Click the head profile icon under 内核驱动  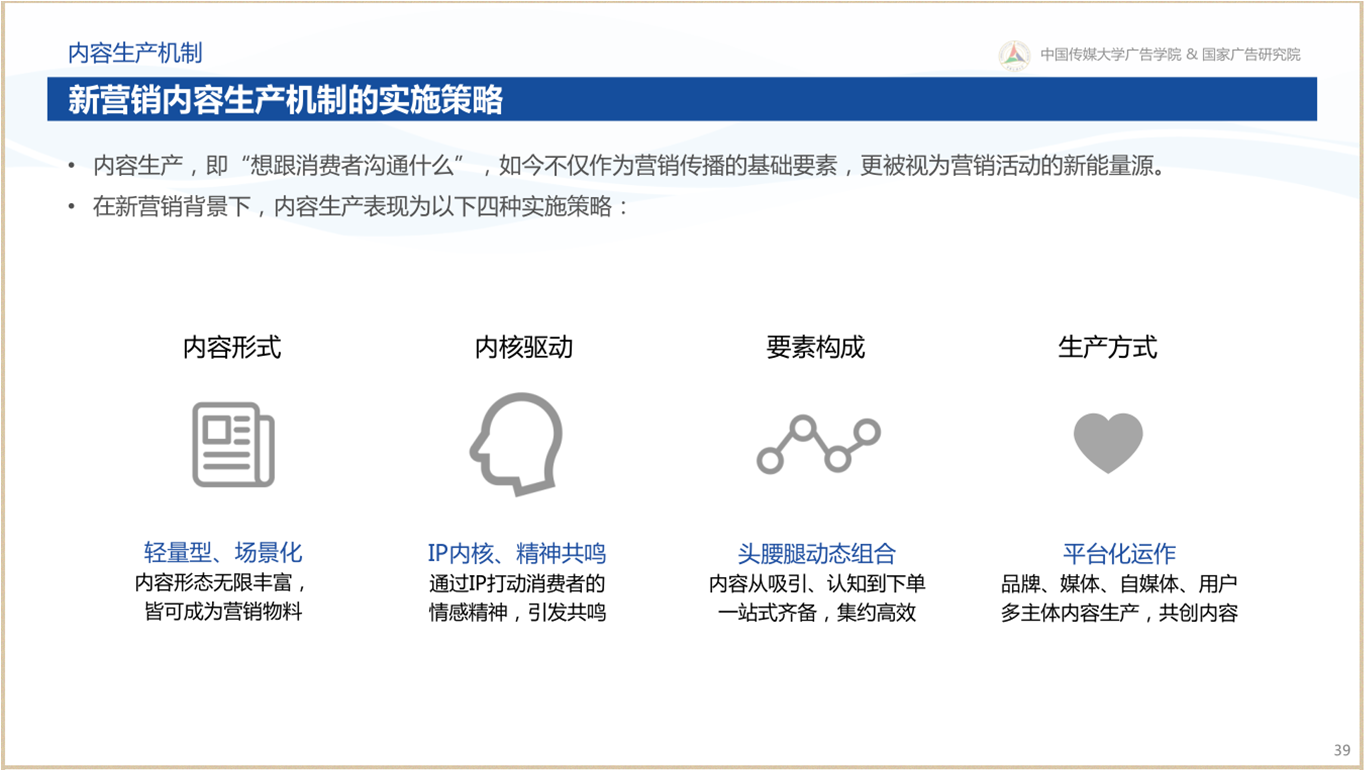click(x=517, y=444)
